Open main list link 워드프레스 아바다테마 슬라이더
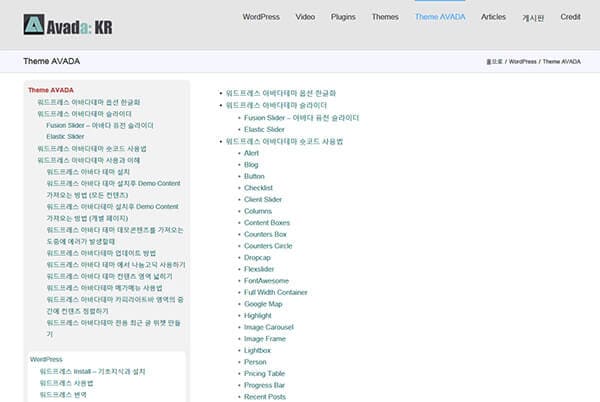The image size is (600, 402). (276, 105)
